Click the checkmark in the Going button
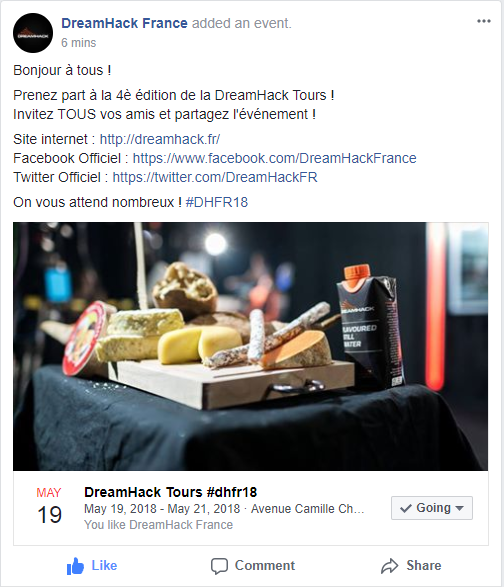The width and height of the screenshot is (504, 587). (406, 508)
